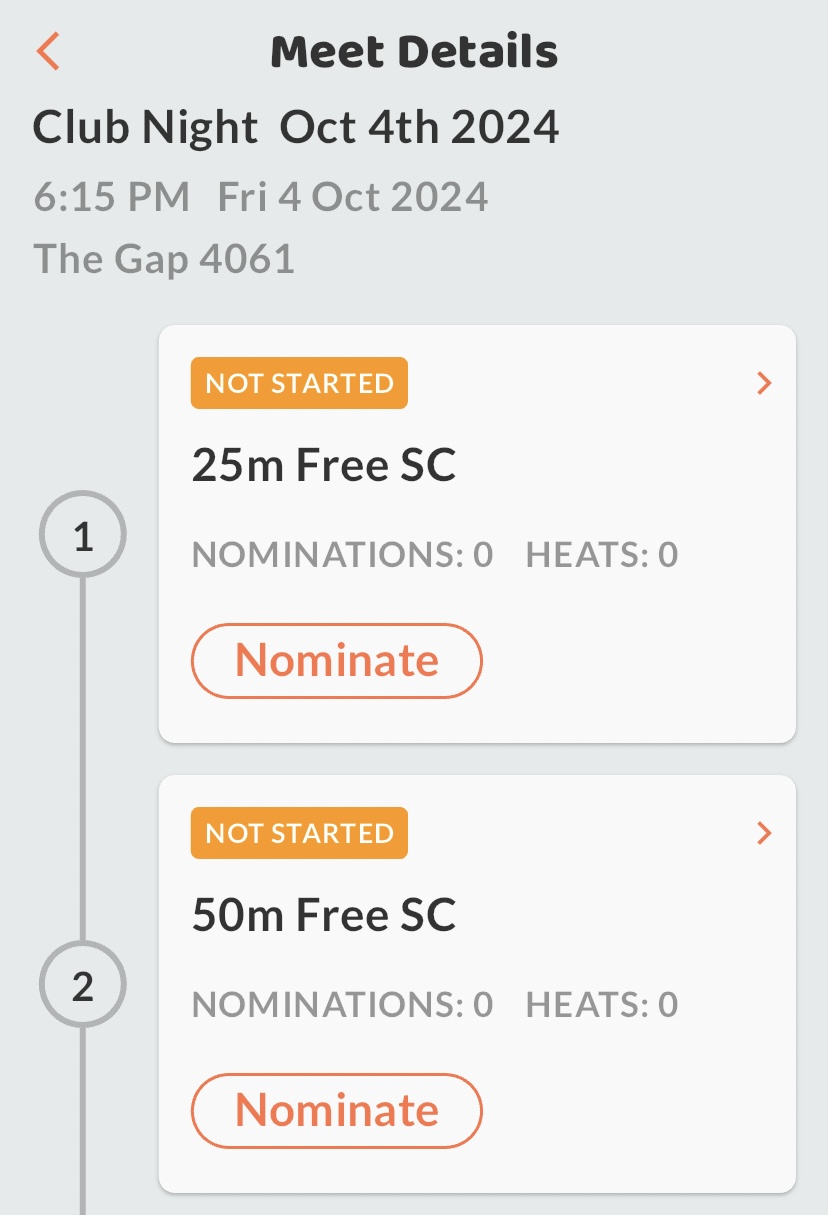Select timeline marker number 1

pos(83,536)
